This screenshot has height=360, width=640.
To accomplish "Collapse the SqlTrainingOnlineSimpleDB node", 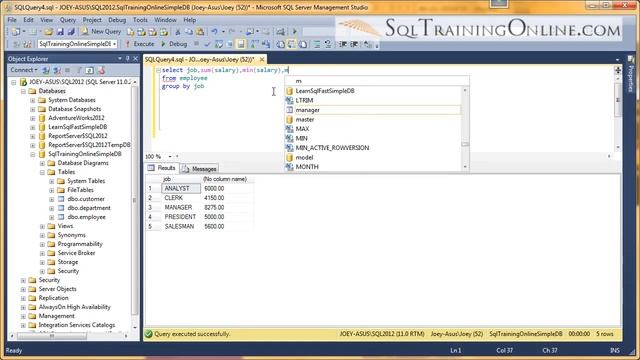I will (33, 154).
